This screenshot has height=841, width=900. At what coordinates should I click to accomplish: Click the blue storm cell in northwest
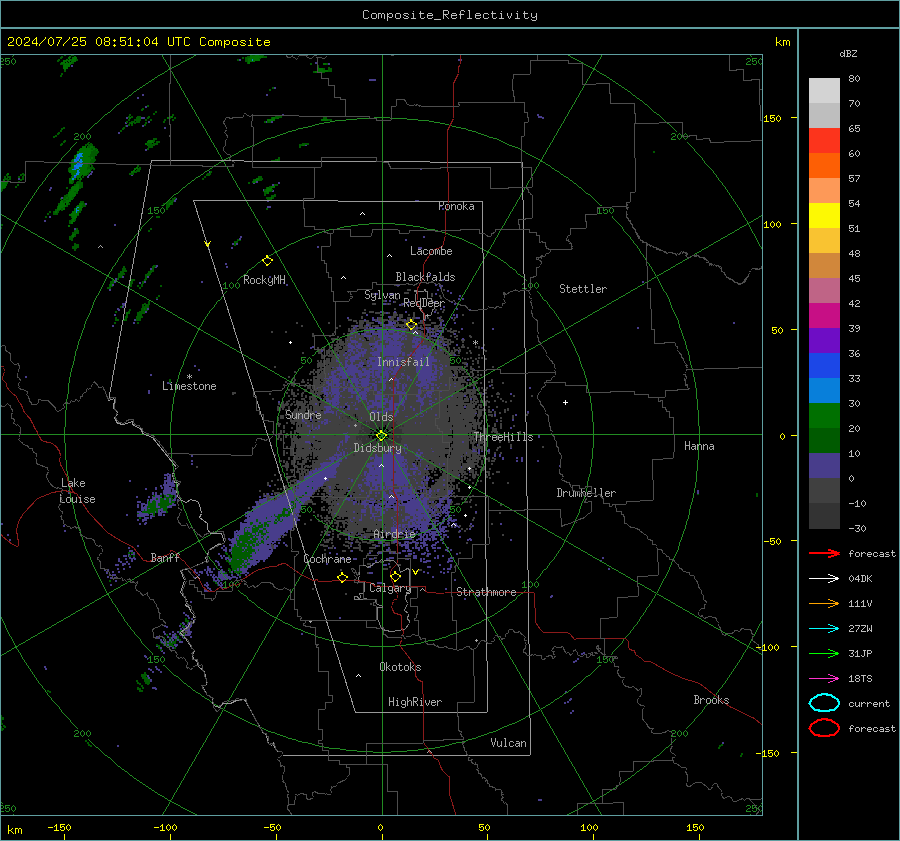coord(79,163)
